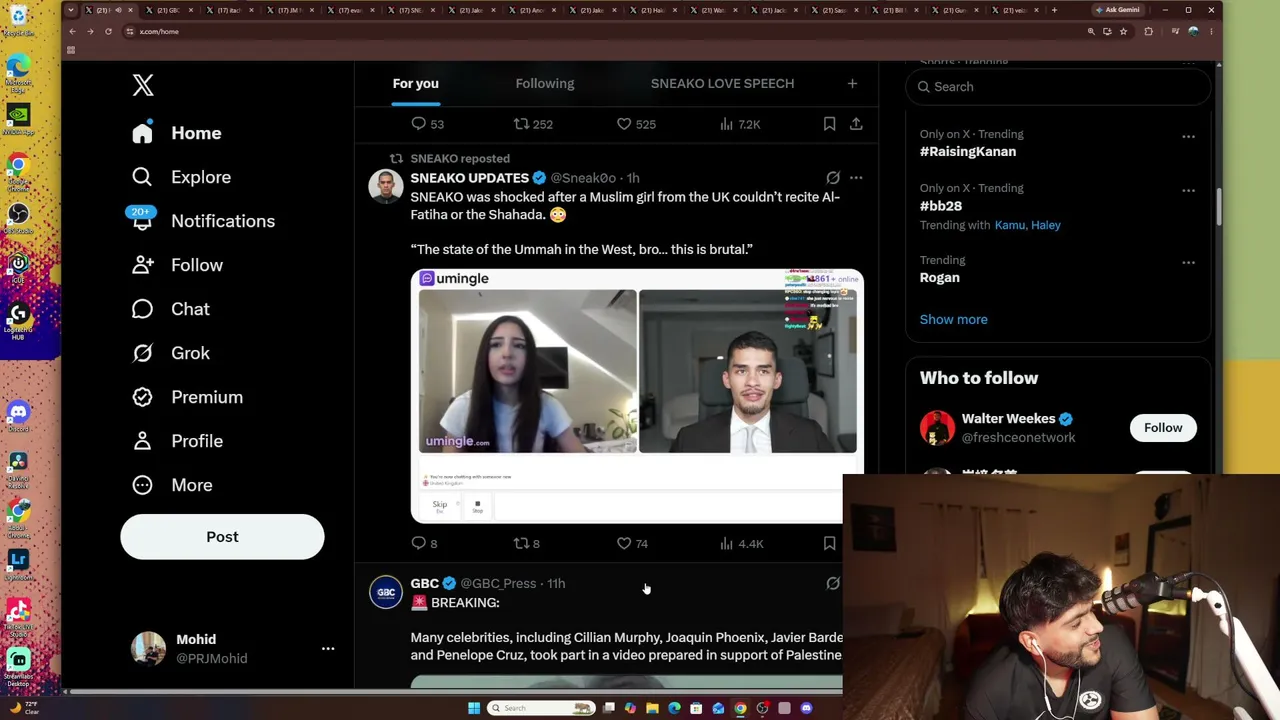The image size is (1280, 720).
Task: Open Grok explain icon on GBC post
Action: pyautogui.click(x=833, y=583)
